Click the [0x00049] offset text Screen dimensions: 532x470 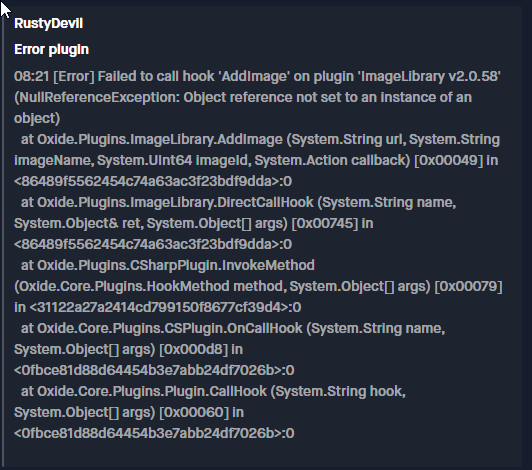point(448,160)
